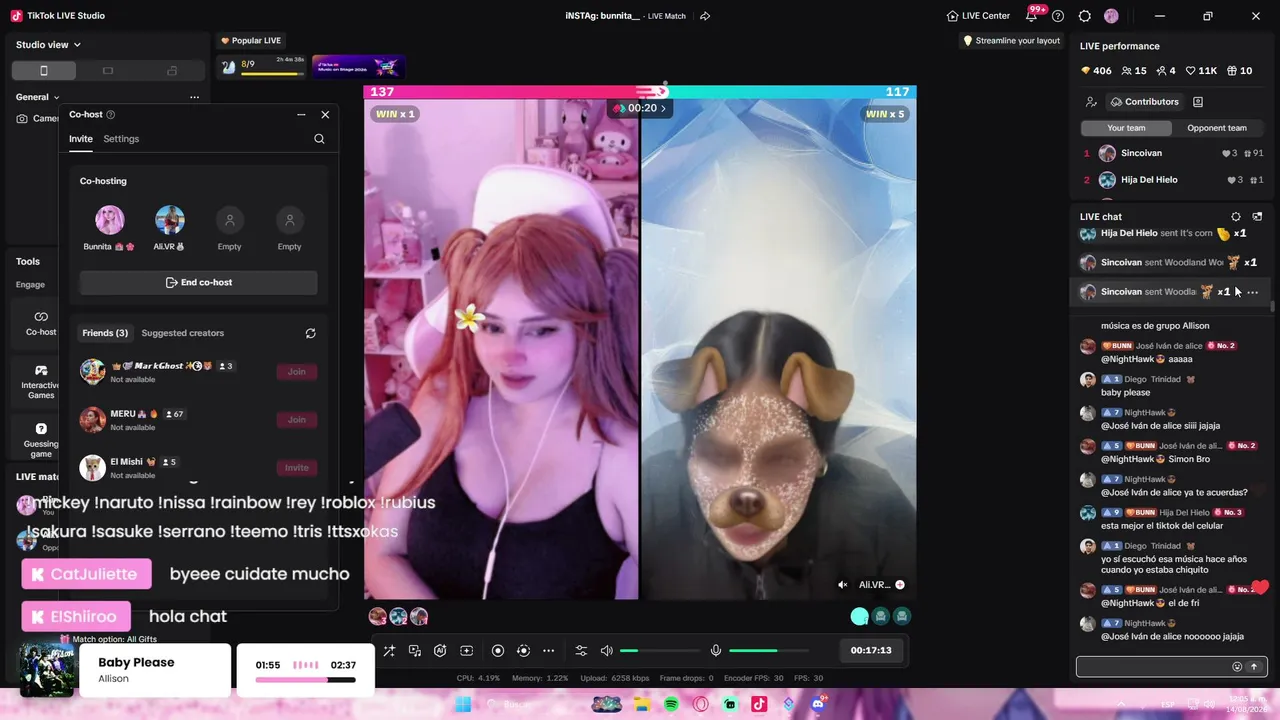Open Co-host help info icon
This screenshot has height=720, width=1280.
[111, 115]
